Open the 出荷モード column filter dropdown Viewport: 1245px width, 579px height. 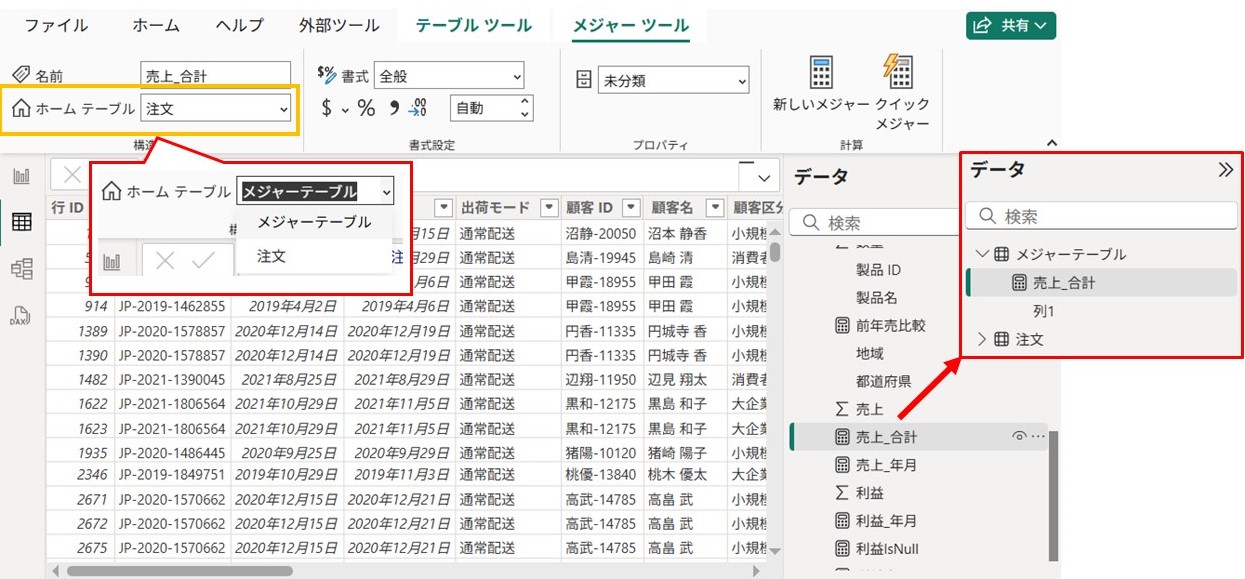[548, 208]
